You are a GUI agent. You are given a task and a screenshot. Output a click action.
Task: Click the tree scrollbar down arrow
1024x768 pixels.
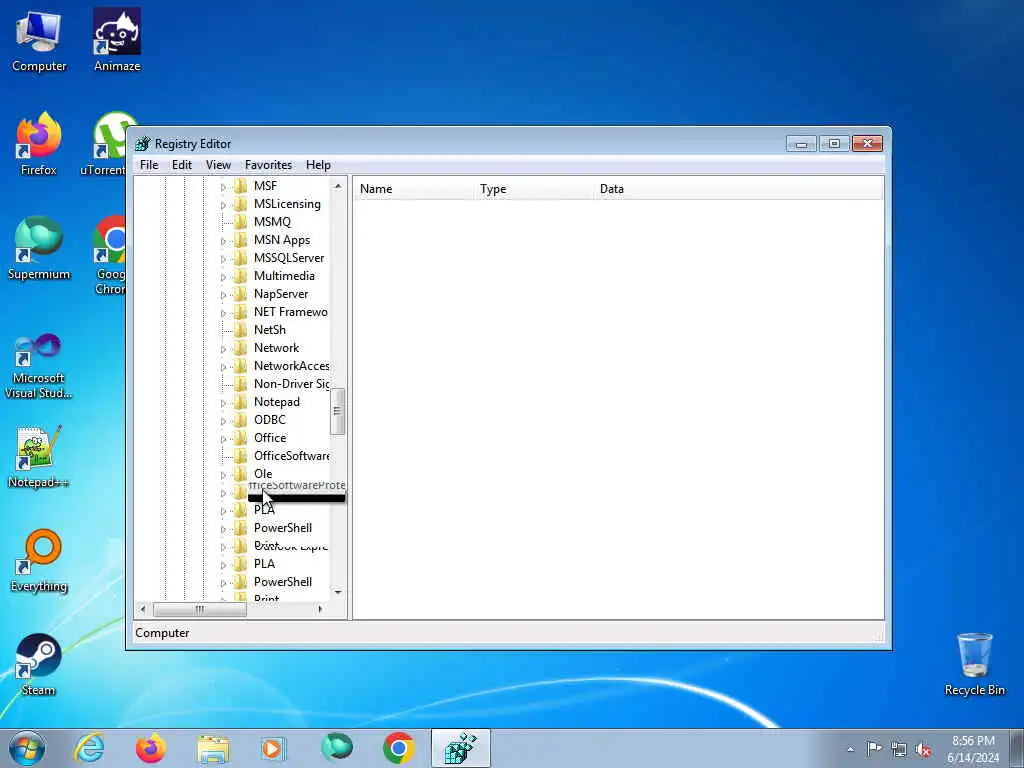click(x=338, y=592)
